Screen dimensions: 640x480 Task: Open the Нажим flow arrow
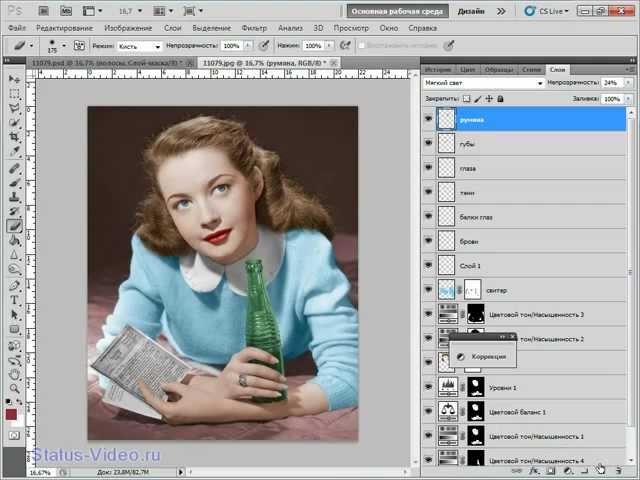(329, 46)
